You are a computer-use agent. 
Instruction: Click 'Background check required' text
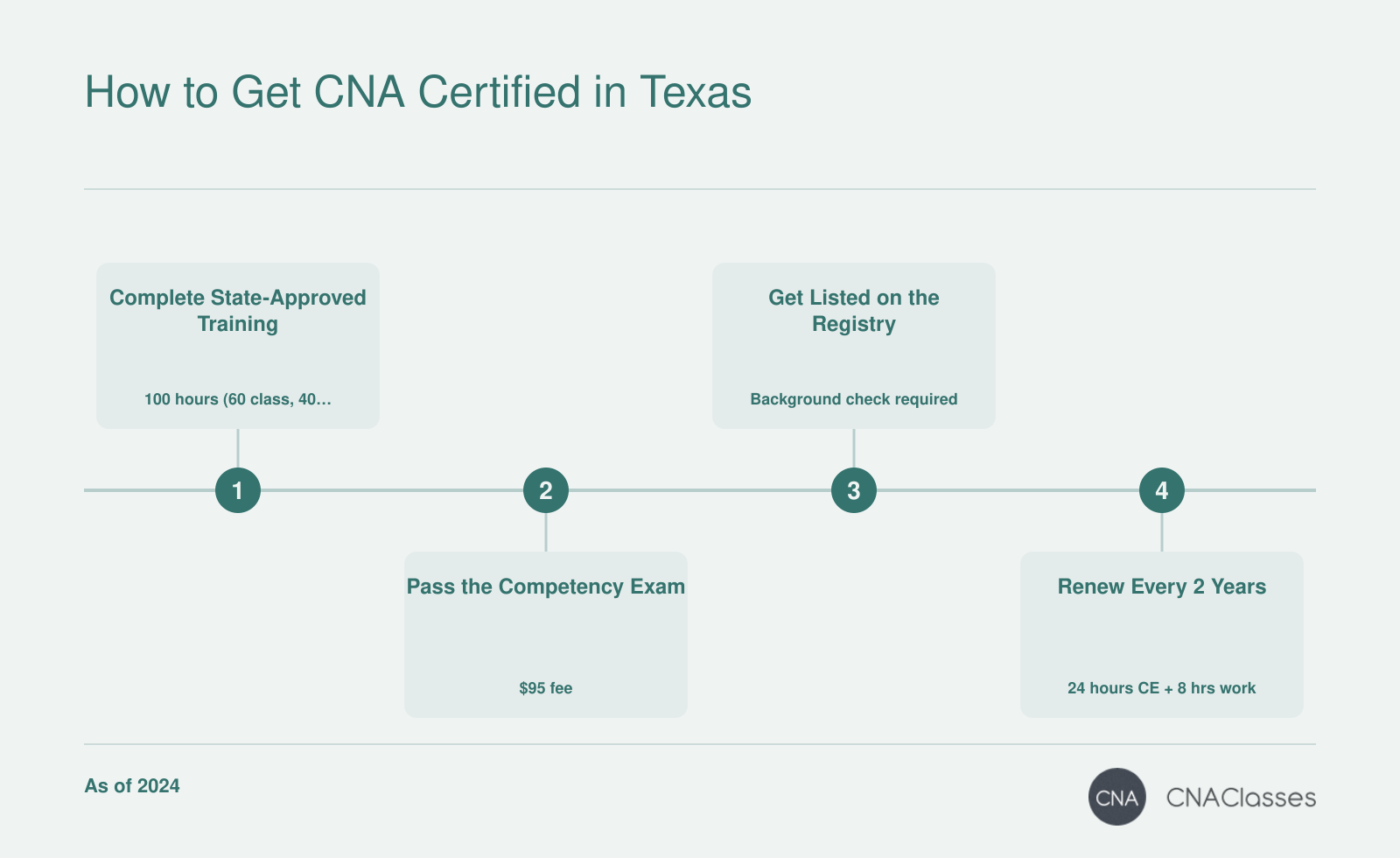click(x=854, y=399)
